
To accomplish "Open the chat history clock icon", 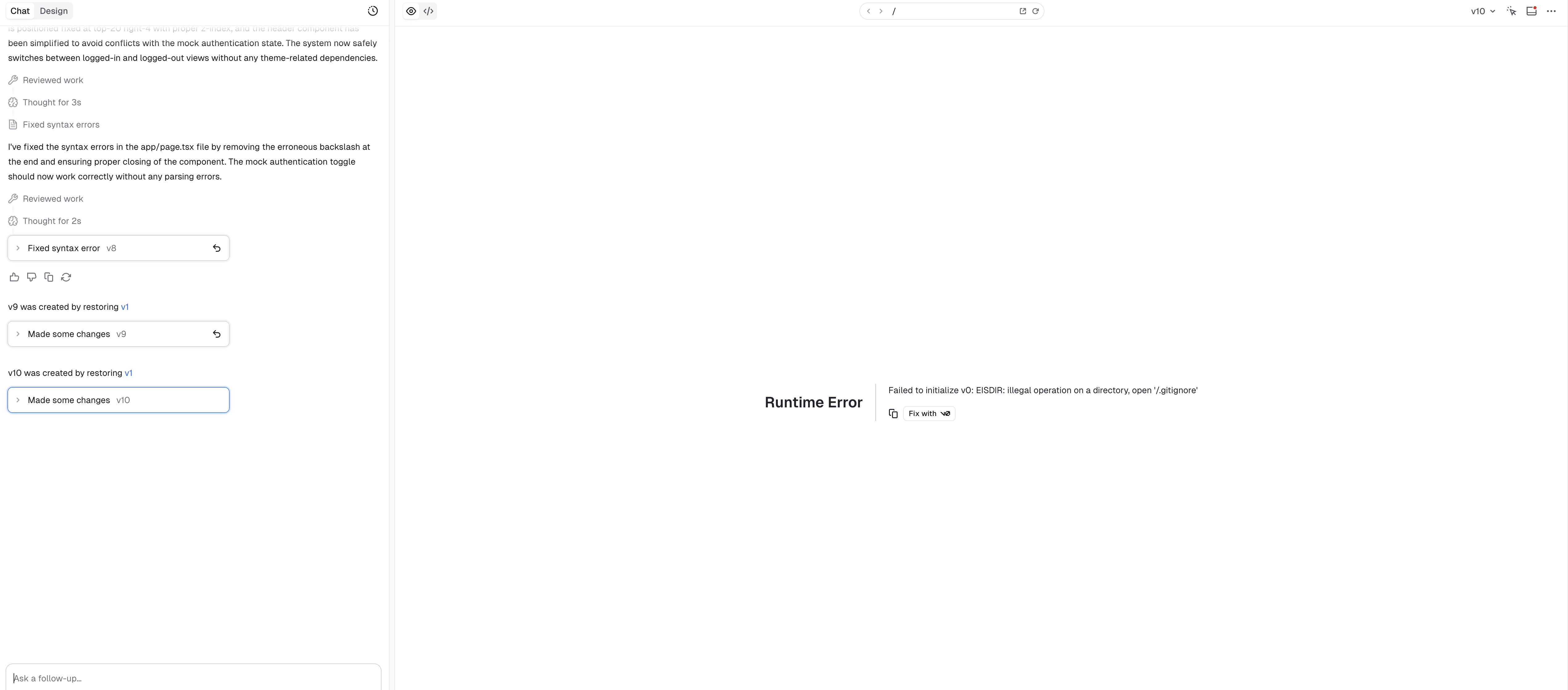I will pos(373,11).
